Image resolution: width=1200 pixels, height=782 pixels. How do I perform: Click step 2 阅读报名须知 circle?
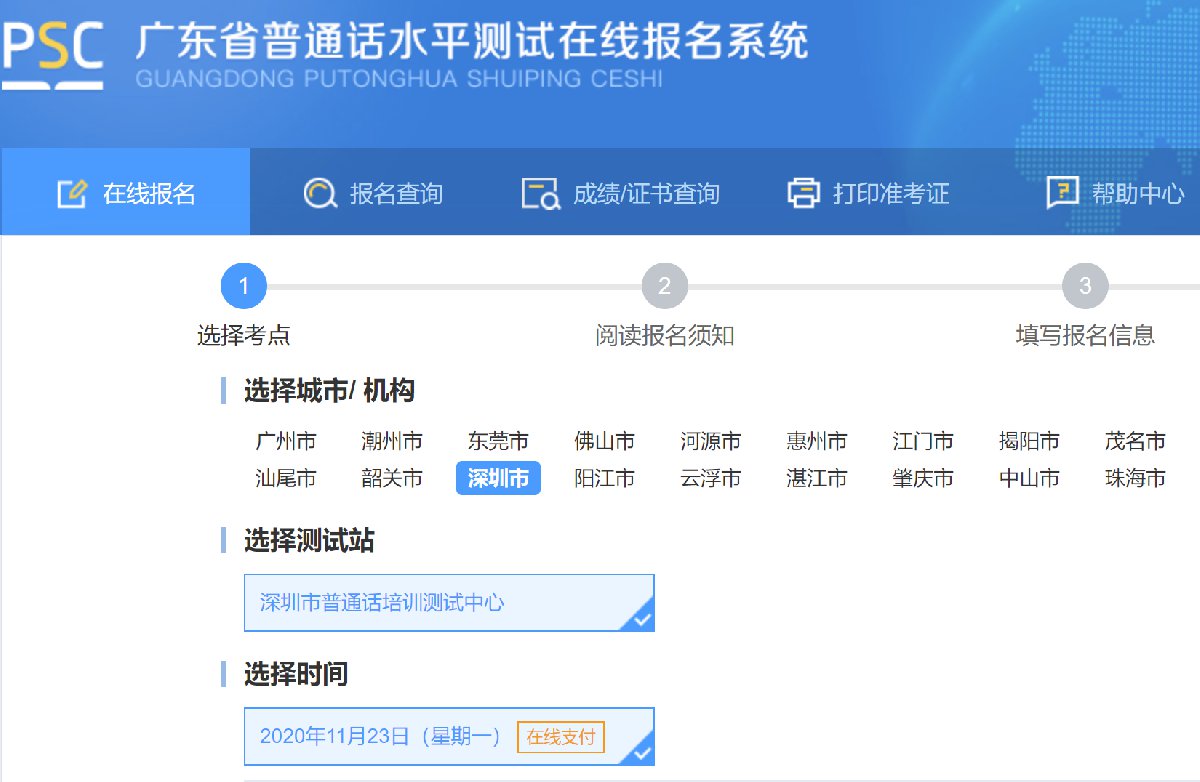tap(665, 288)
